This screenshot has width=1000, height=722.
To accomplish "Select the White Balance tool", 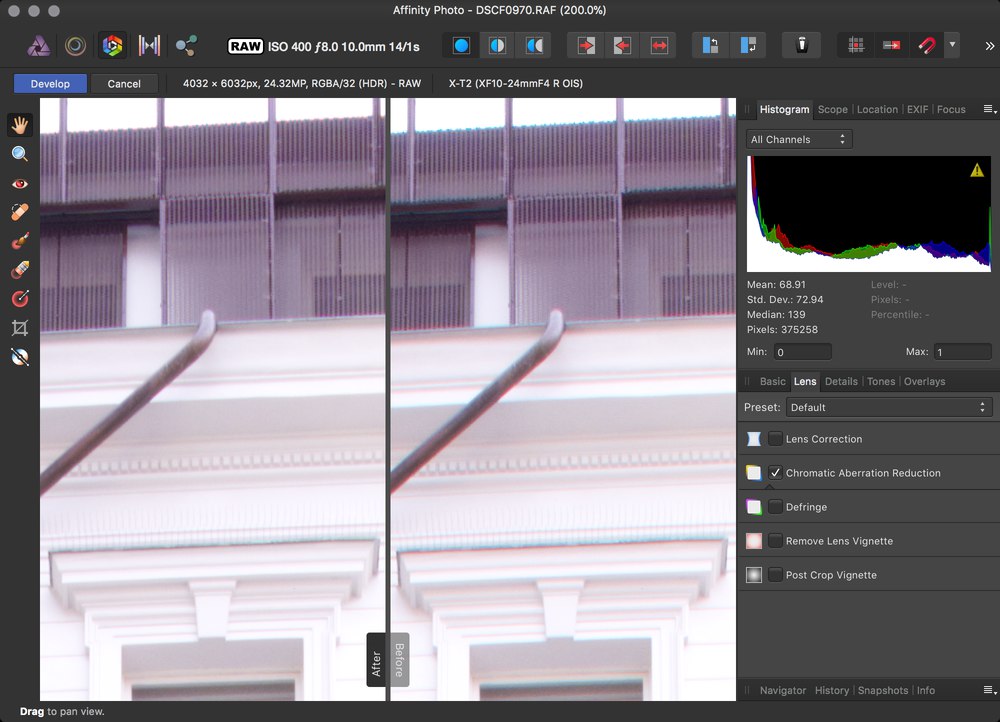I will (20, 357).
